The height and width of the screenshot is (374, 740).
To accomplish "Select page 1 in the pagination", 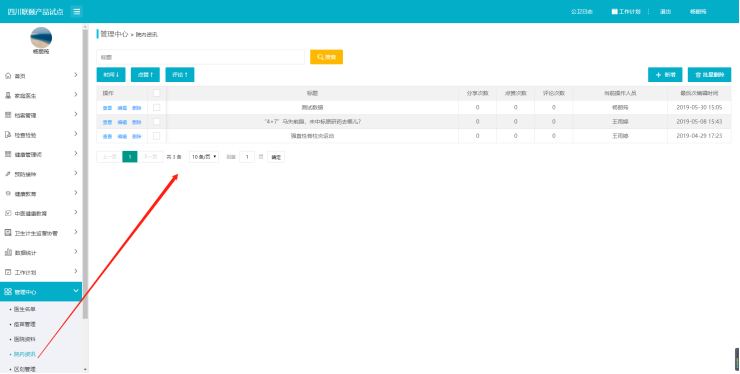I will click(x=130, y=157).
